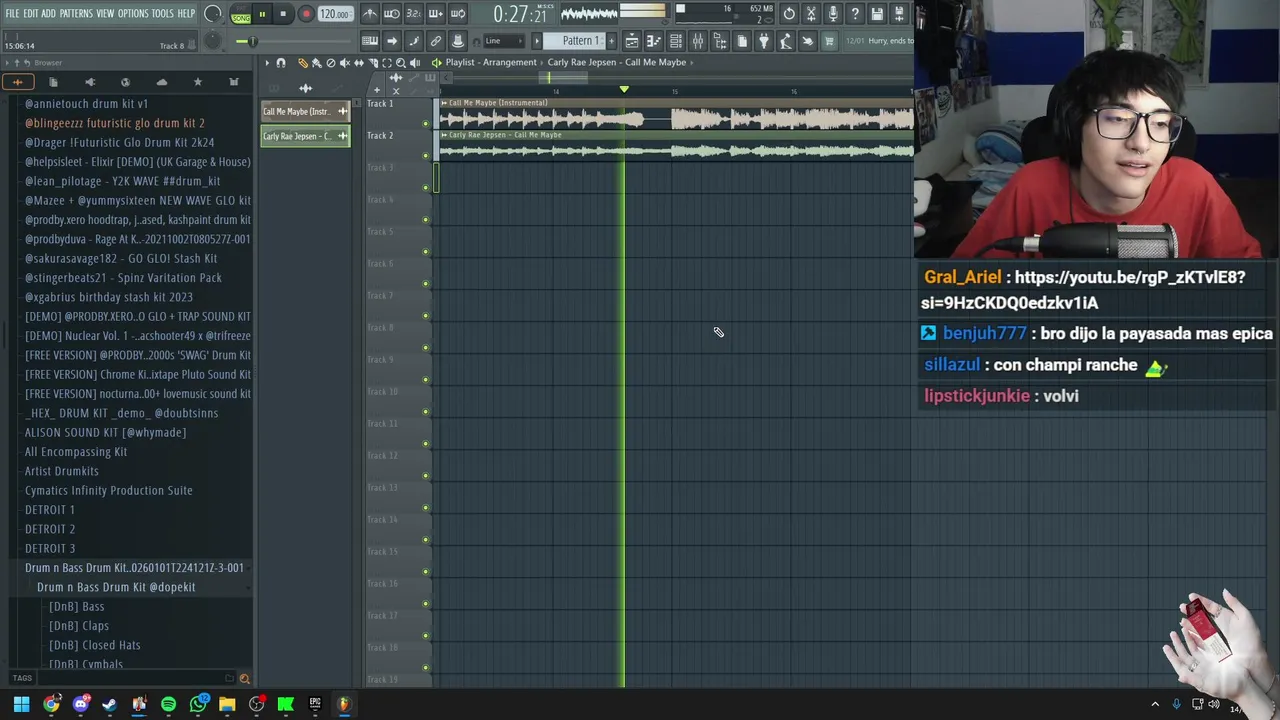1280x720 pixels.
Task: Click the undo history icon
Action: point(789,14)
